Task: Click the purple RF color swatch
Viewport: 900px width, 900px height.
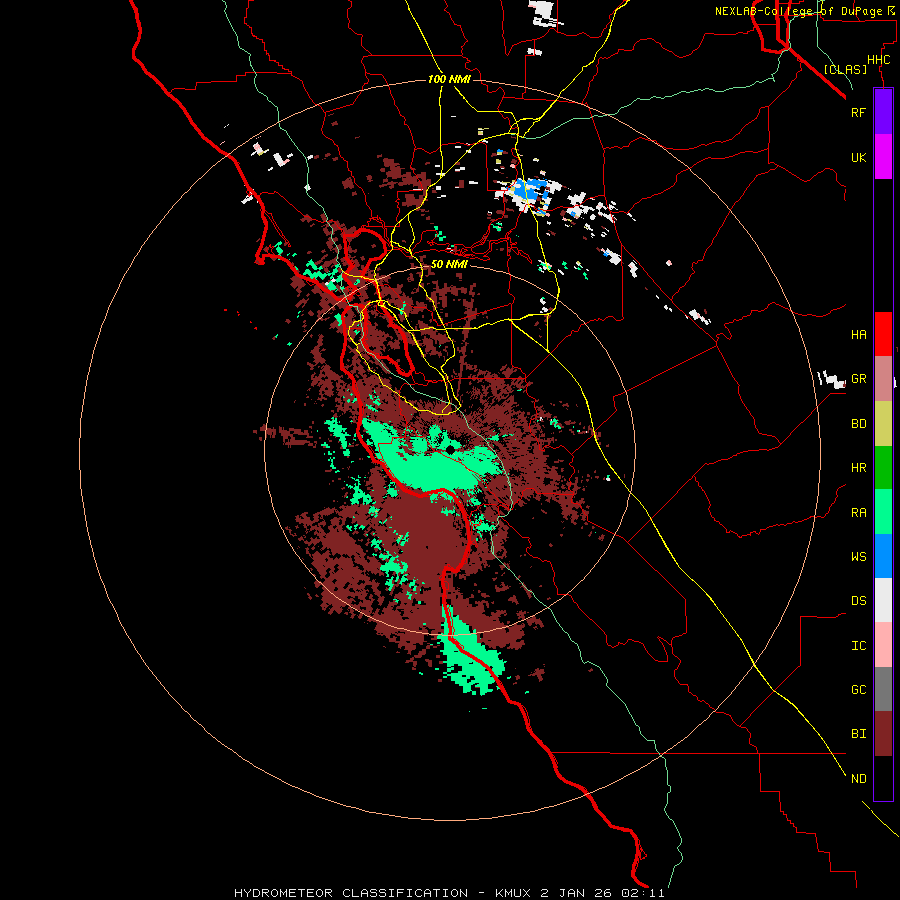Action: tap(883, 112)
